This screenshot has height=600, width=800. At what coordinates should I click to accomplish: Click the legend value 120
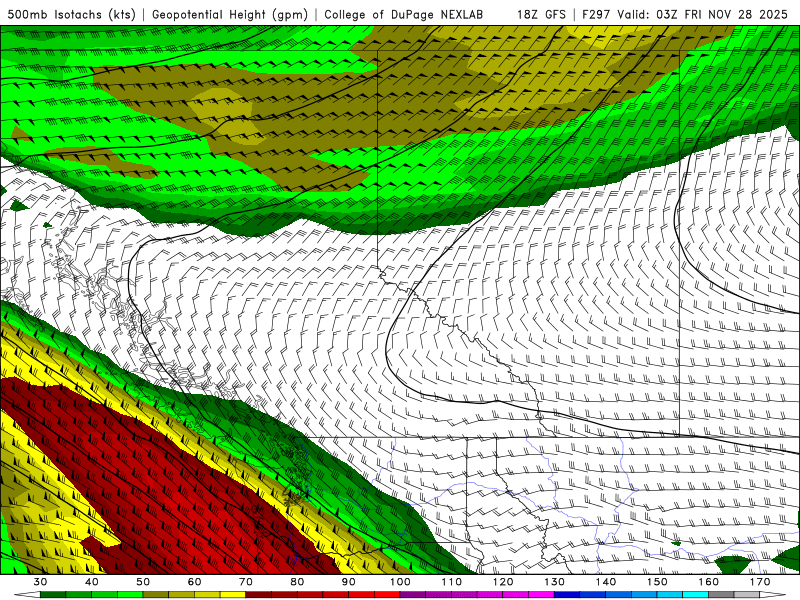pyautogui.click(x=503, y=582)
